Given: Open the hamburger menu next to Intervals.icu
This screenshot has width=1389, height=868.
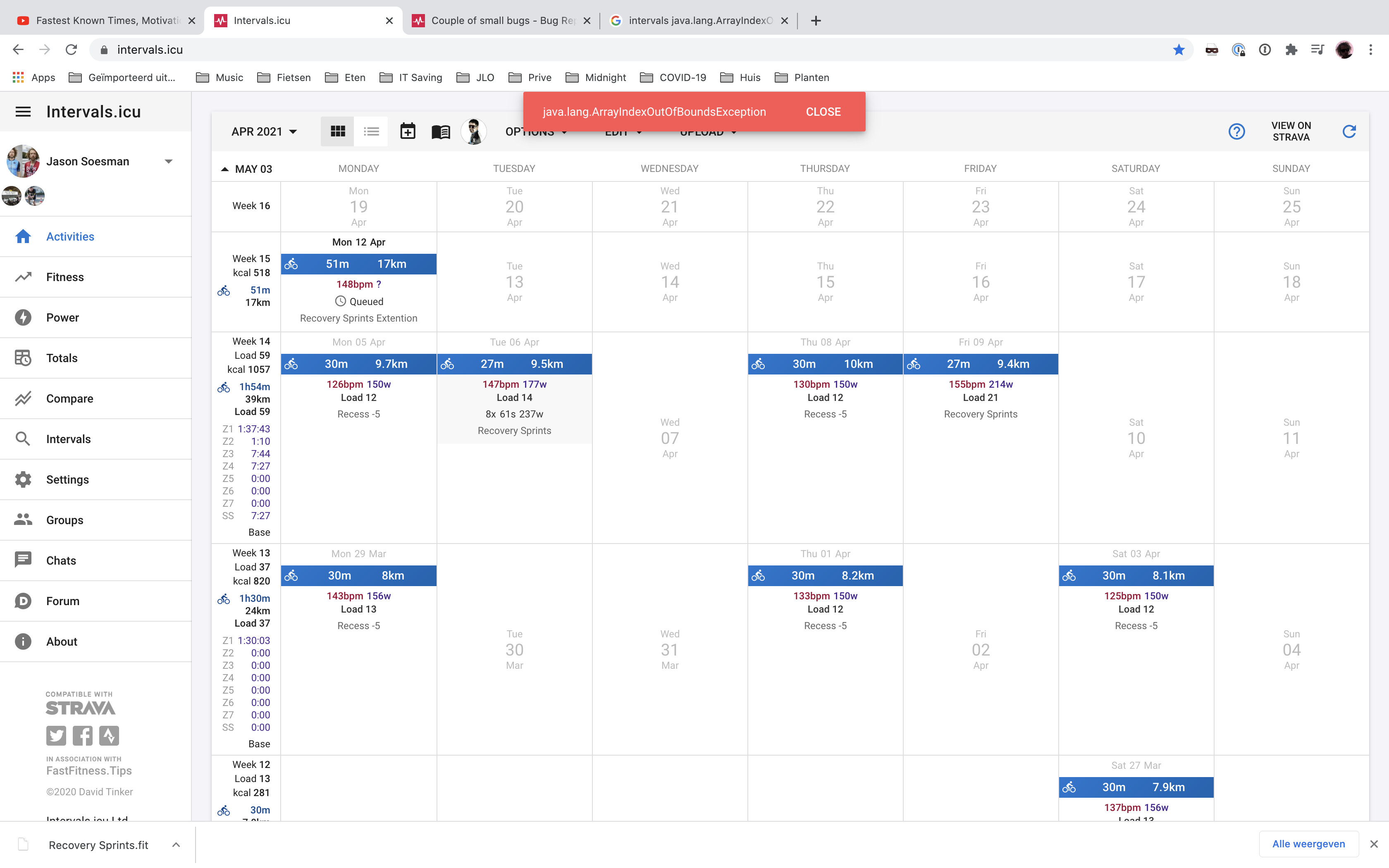Looking at the screenshot, I should (x=23, y=111).
